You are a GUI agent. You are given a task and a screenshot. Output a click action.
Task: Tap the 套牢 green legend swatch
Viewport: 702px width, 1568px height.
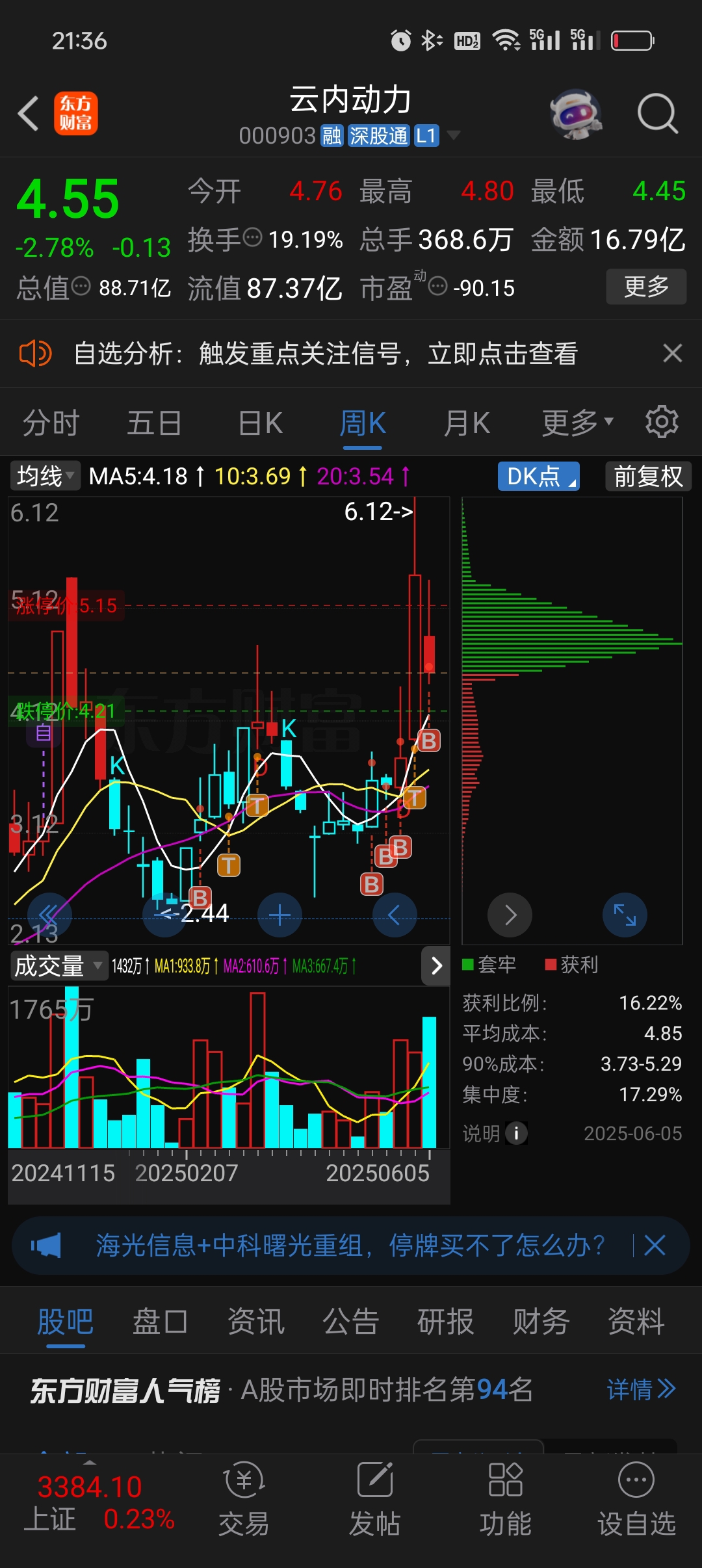(x=467, y=964)
